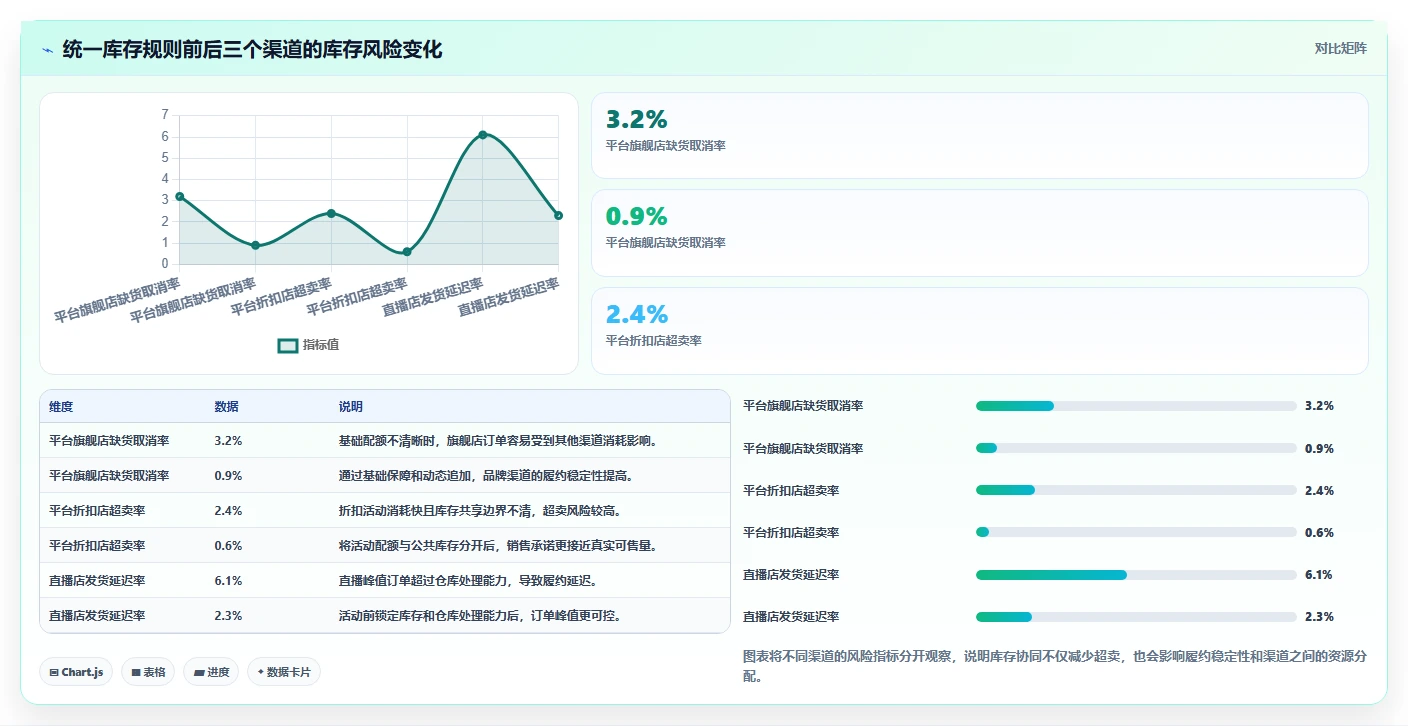Click the 0.6% cell in the table
1408x726 pixels.
(228, 545)
